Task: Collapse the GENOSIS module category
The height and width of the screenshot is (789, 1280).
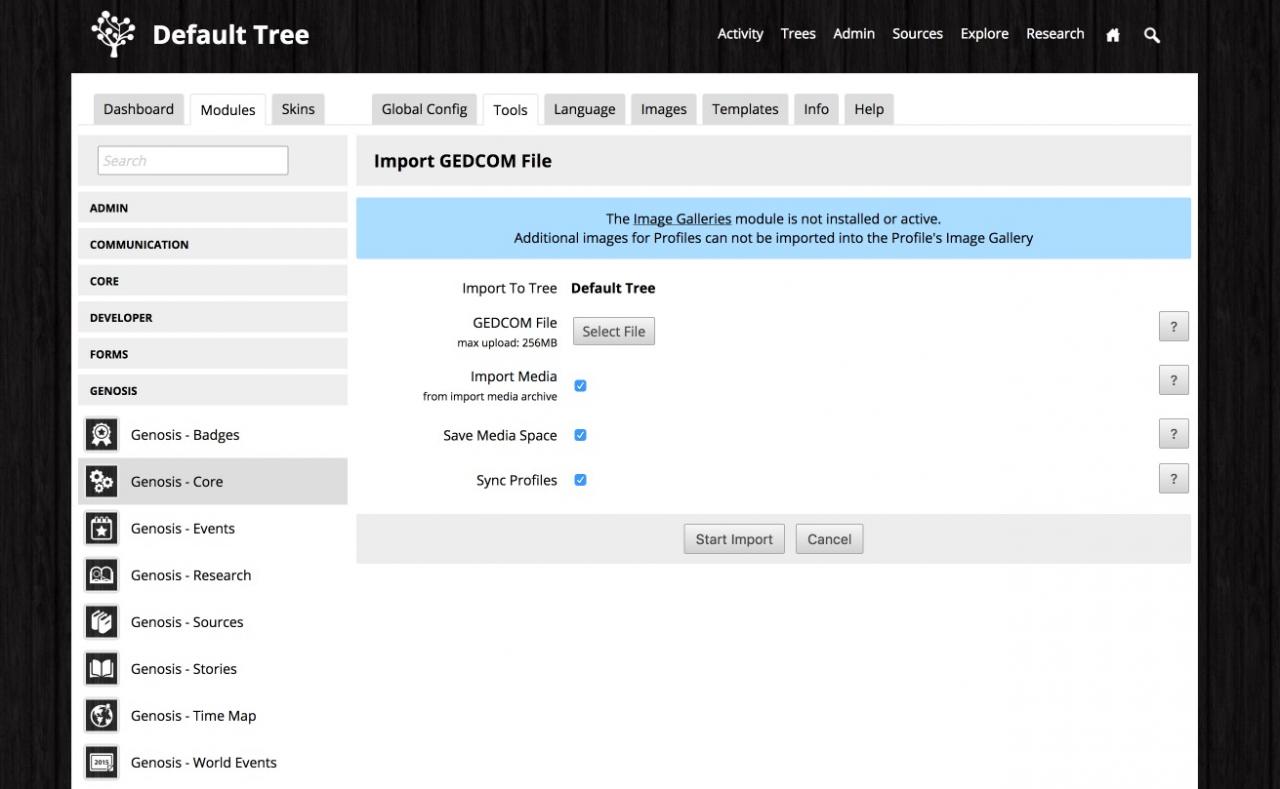Action: (212, 390)
